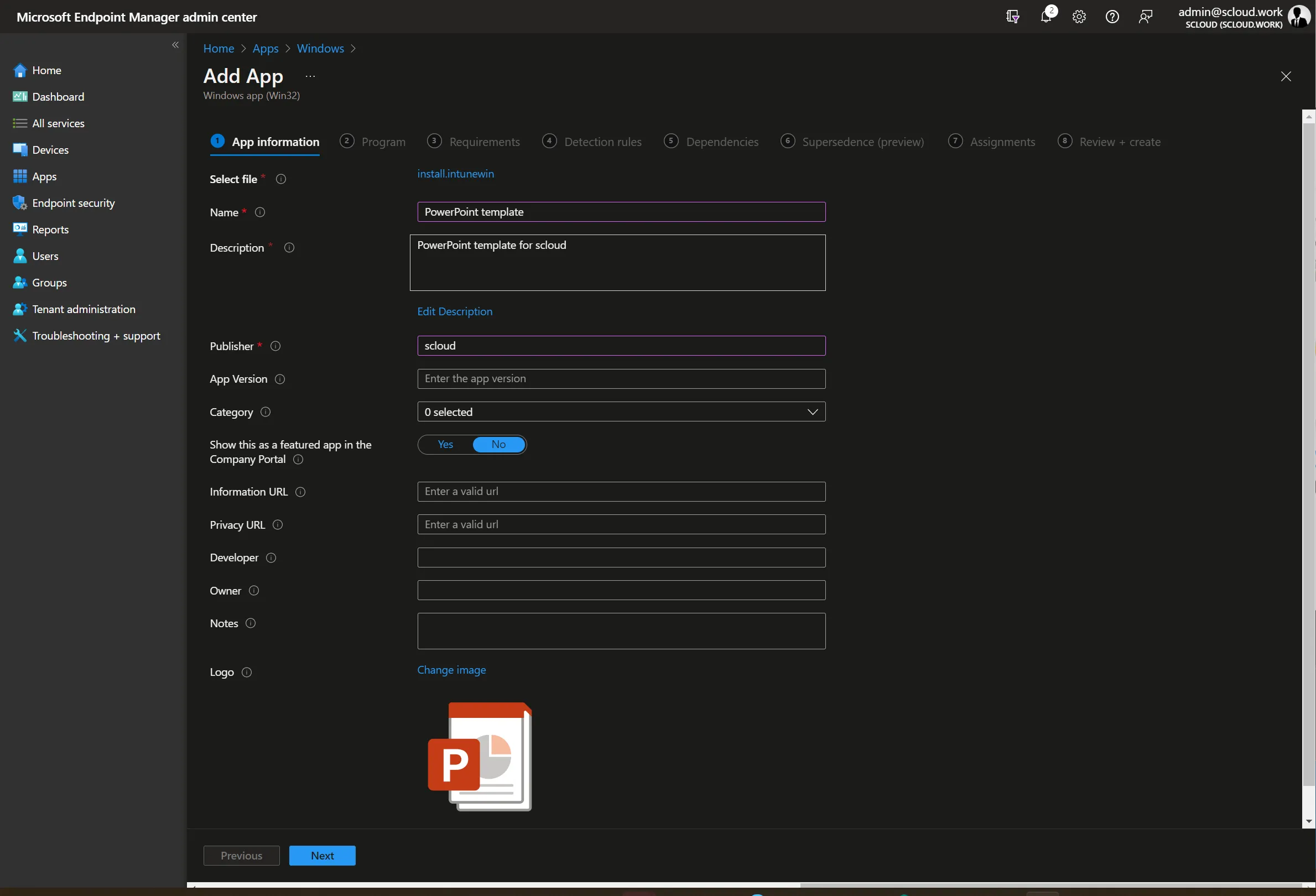1316x896 pixels.
Task: Show info tooltip for Owner
Action: coord(254,591)
